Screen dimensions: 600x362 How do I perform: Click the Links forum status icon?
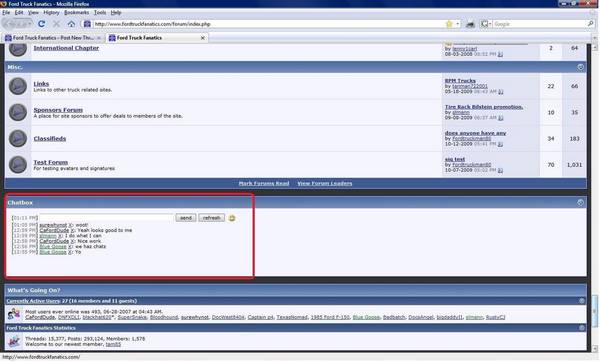pos(18,86)
